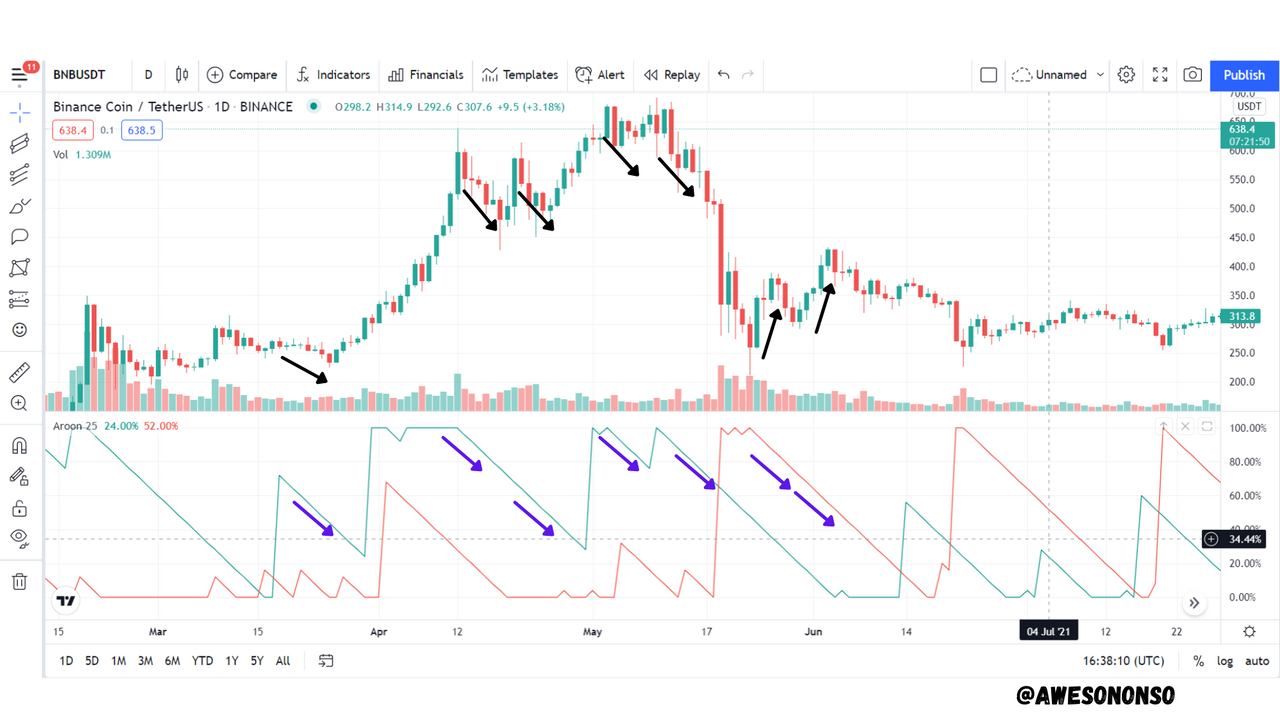Change the D timeframe interval
The width and height of the screenshot is (1280, 720).
pos(148,75)
